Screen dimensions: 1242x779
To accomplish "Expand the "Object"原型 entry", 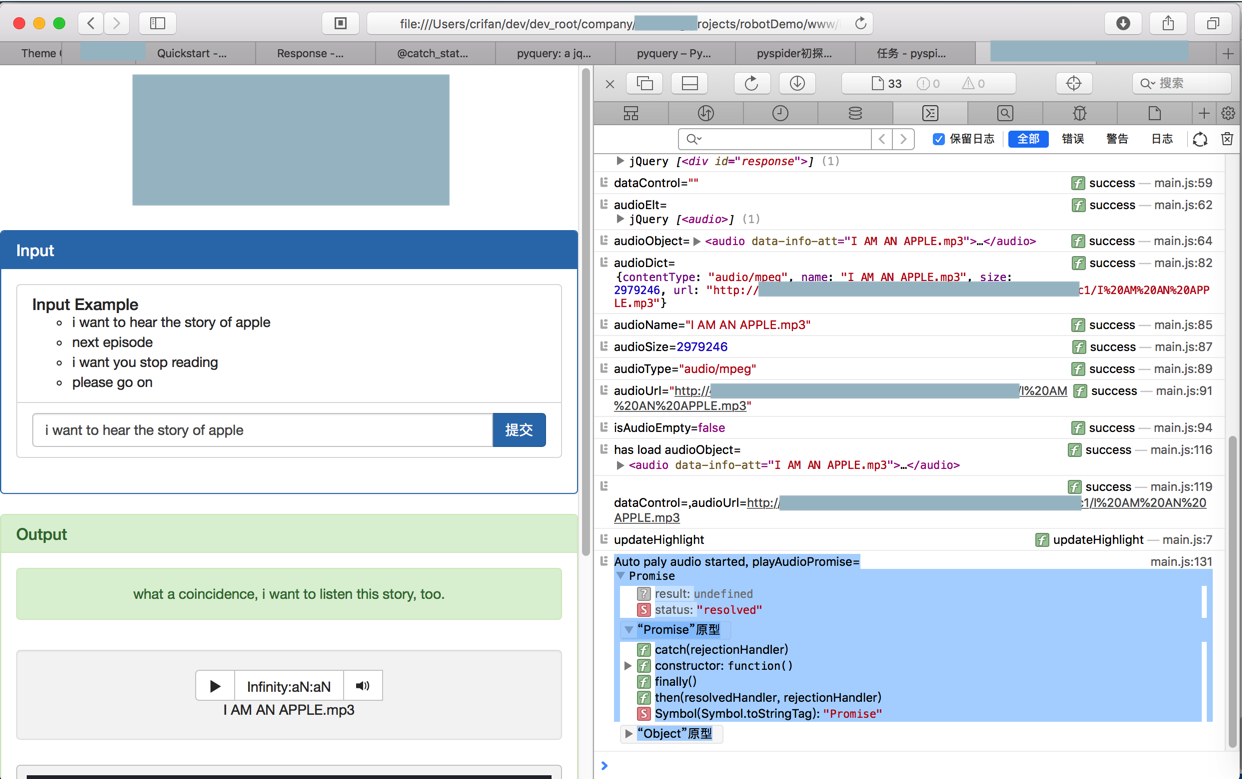I will click(x=628, y=734).
